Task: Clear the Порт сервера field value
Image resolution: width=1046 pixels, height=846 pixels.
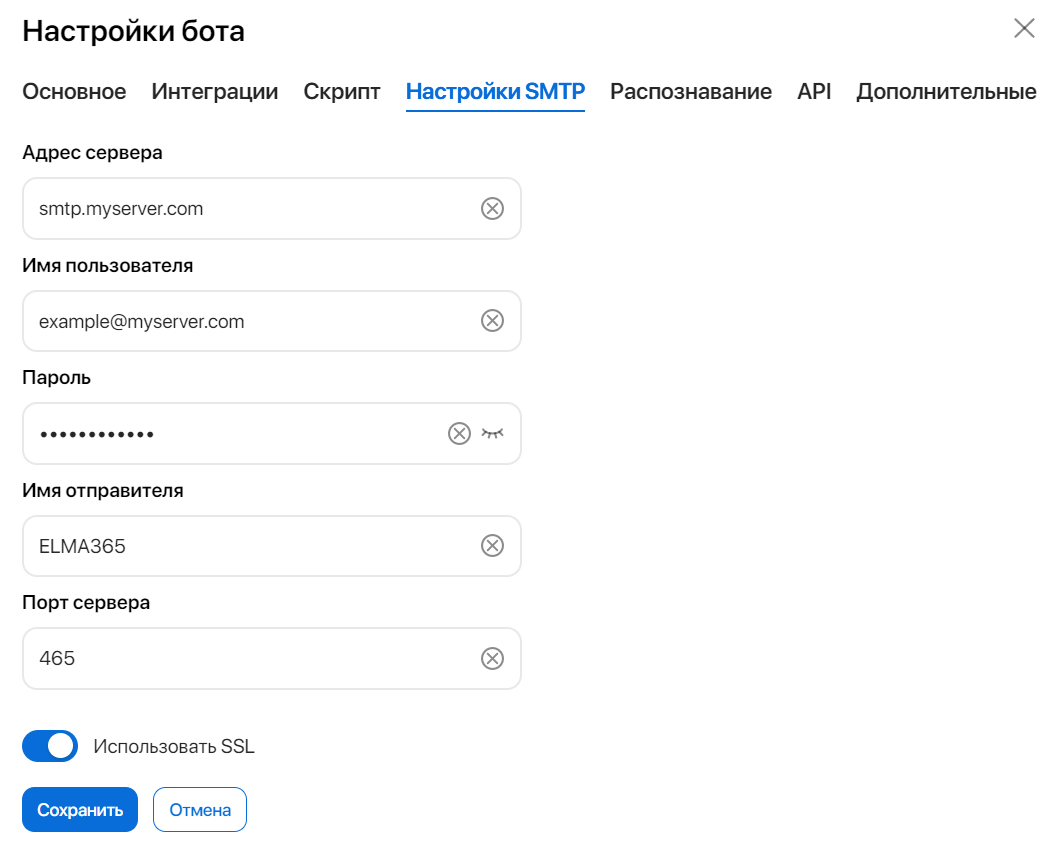Action: [492, 658]
